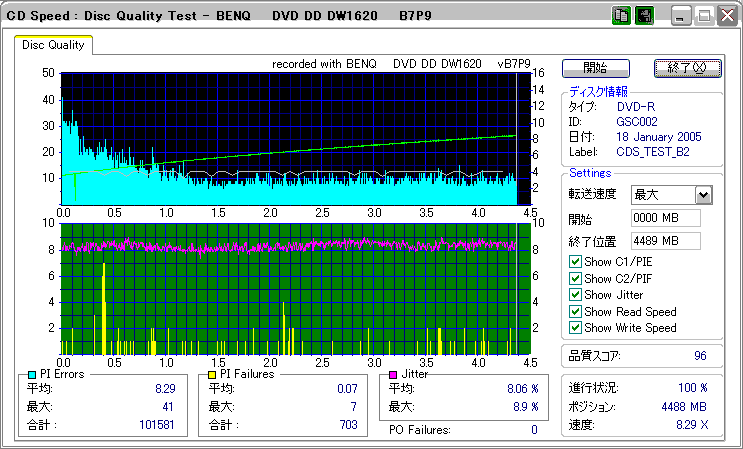Open the 転送速度 speed dropdown
Viewport: 743px width, 449px height.
click(x=704, y=195)
